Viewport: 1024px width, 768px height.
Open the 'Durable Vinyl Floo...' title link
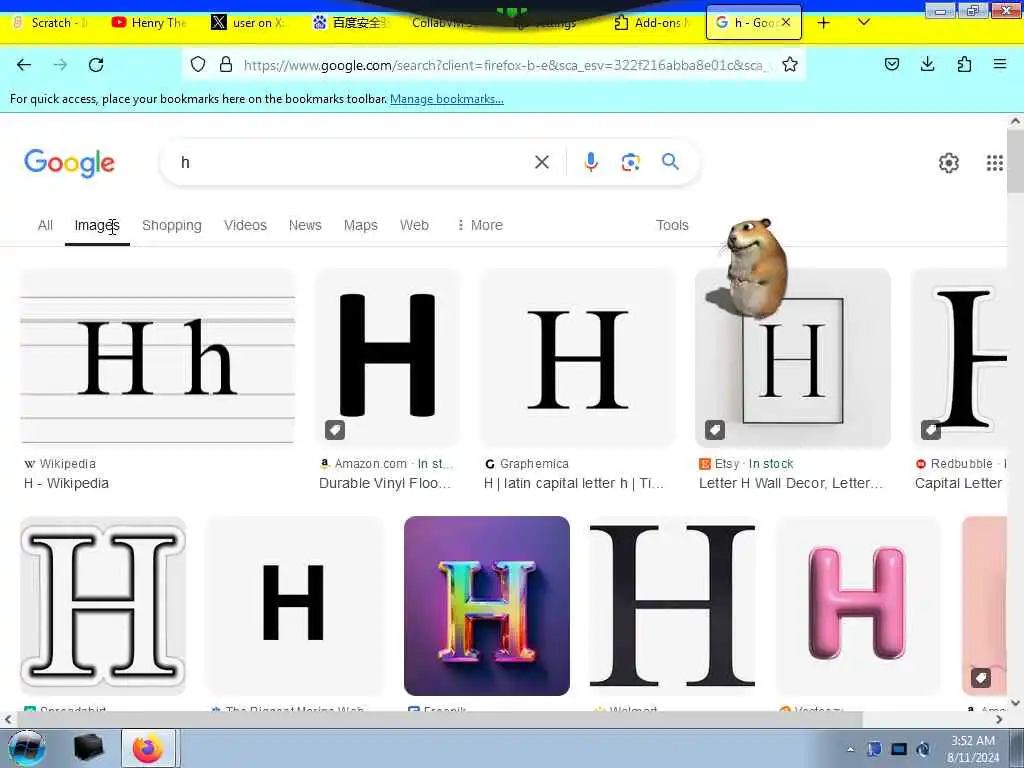[x=385, y=483]
